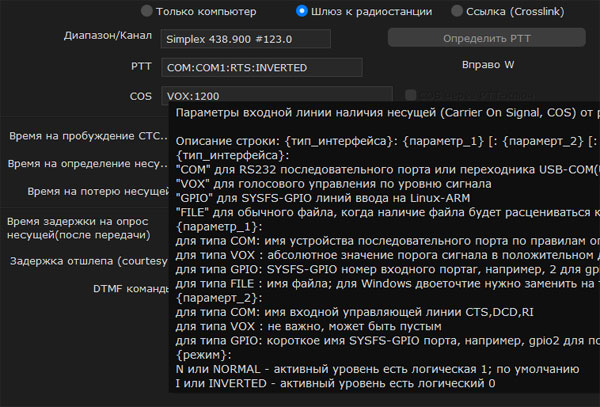
Task: Click the 'COS' label
Action: [x=140, y=96]
